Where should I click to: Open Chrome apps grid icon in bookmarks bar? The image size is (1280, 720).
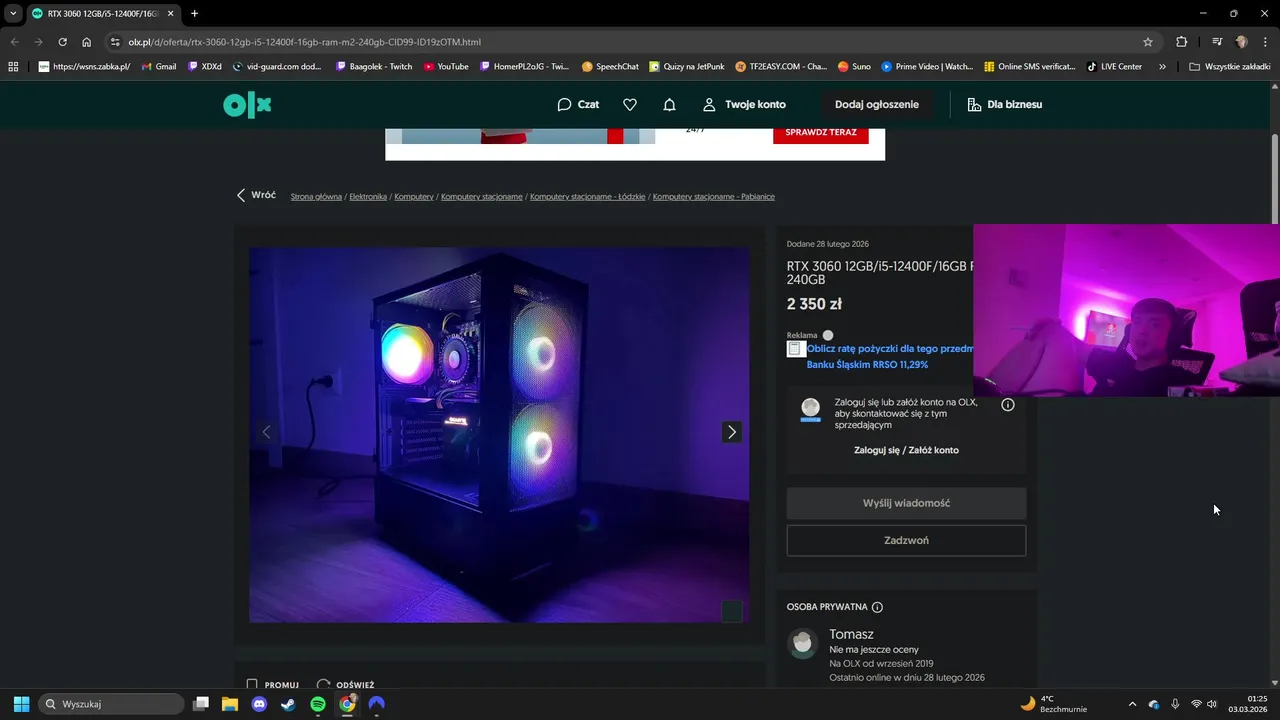click(x=13, y=67)
